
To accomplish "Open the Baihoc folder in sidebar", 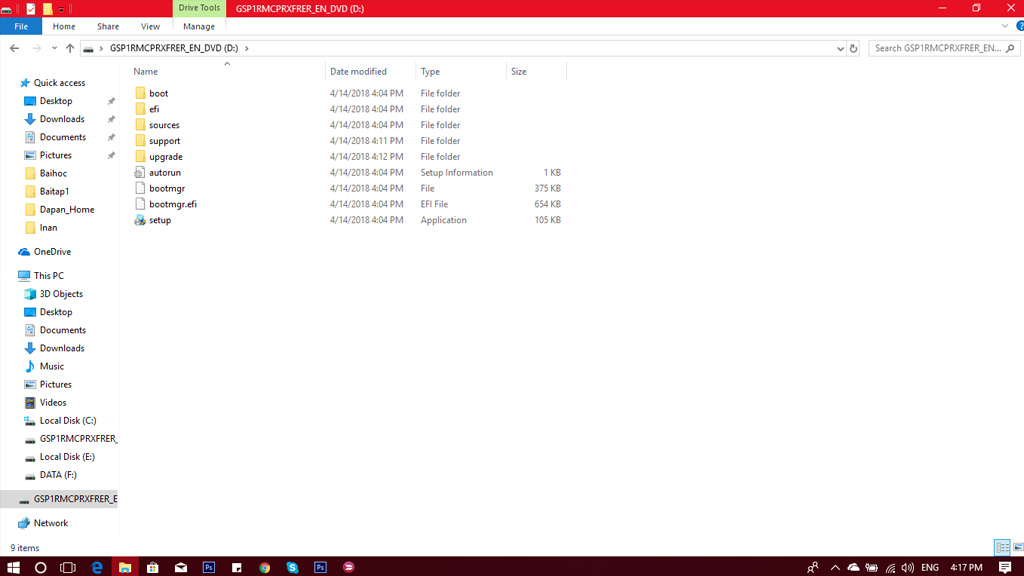I will (x=54, y=174).
